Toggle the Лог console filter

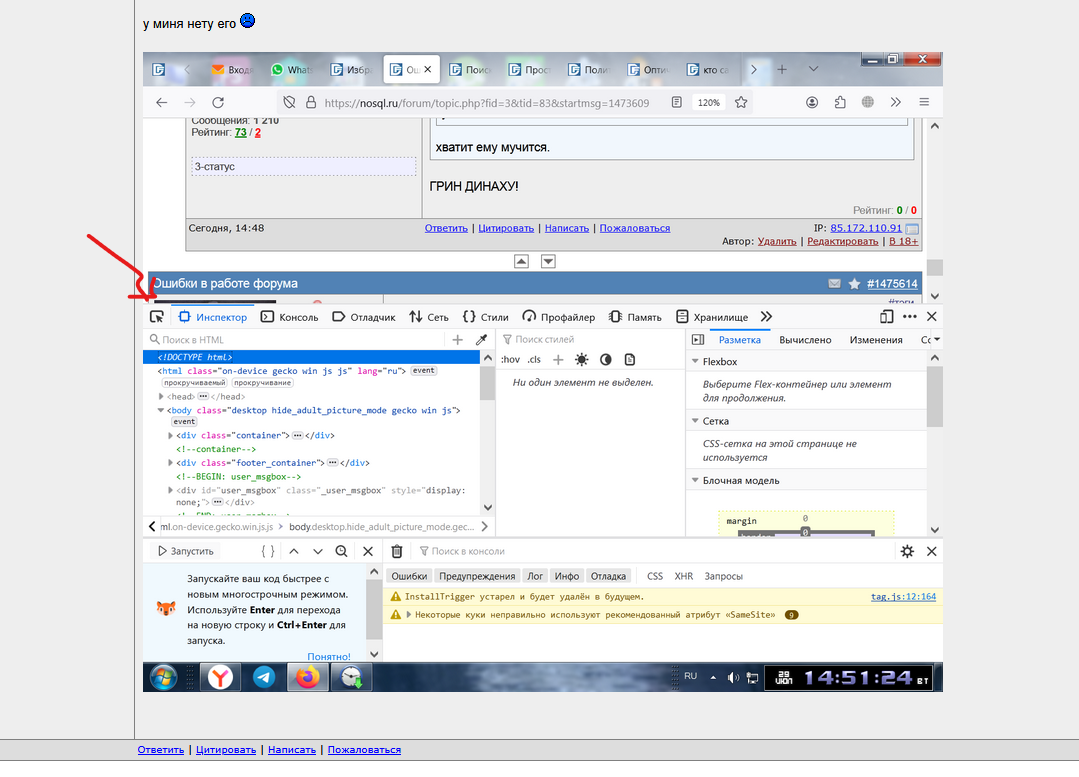click(x=535, y=576)
